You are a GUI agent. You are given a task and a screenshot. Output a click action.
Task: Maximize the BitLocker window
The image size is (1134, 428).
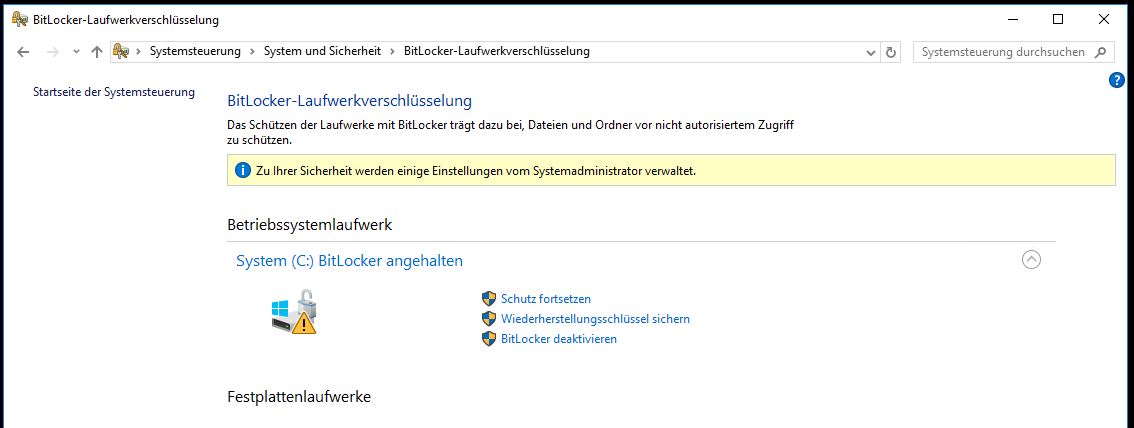click(x=1058, y=20)
